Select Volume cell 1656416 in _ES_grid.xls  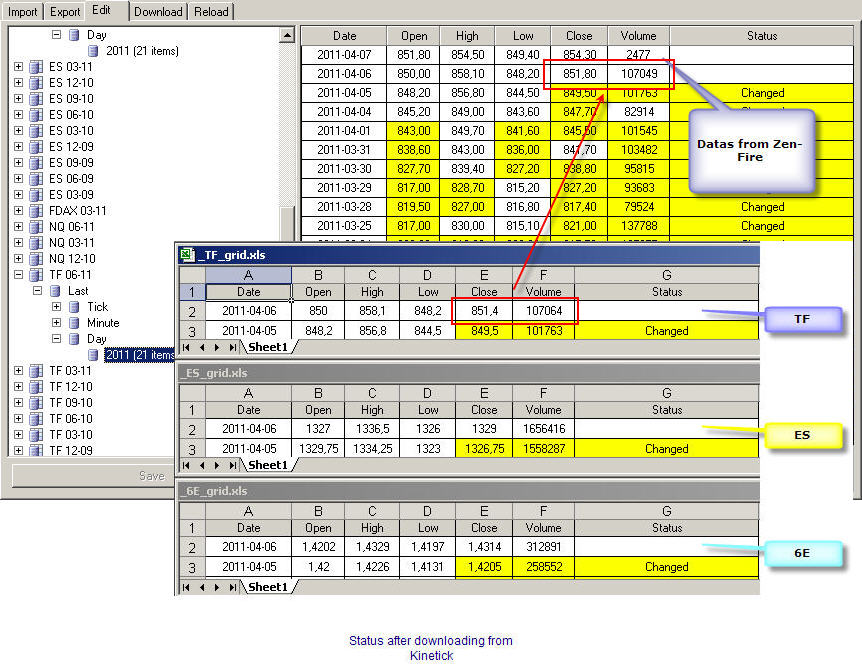coord(543,429)
